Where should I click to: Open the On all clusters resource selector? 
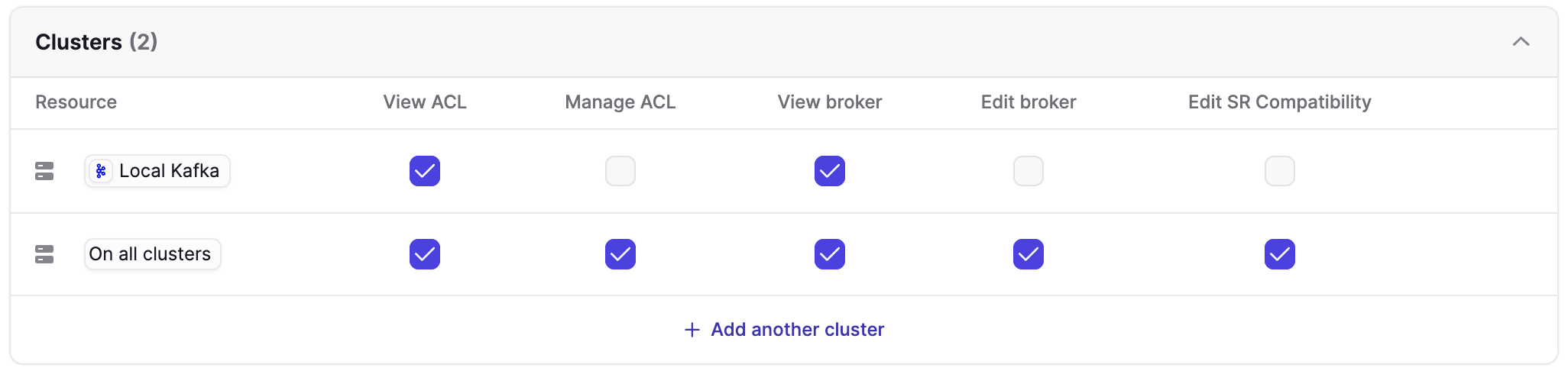153,254
